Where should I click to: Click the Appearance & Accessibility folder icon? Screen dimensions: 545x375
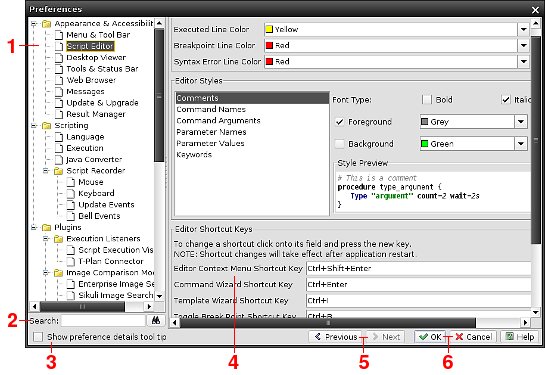(46, 24)
